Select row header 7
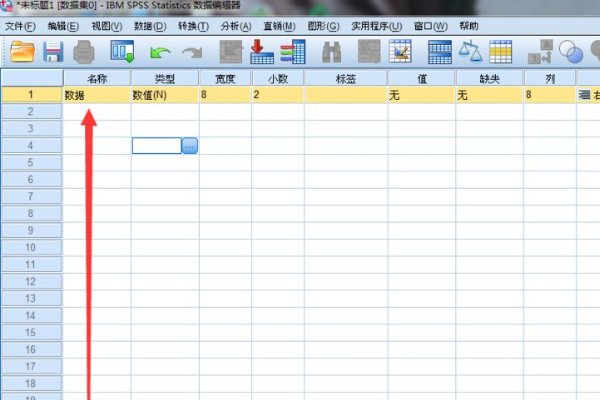Image resolution: width=600 pixels, height=400 pixels. click(x=31, y=197)
